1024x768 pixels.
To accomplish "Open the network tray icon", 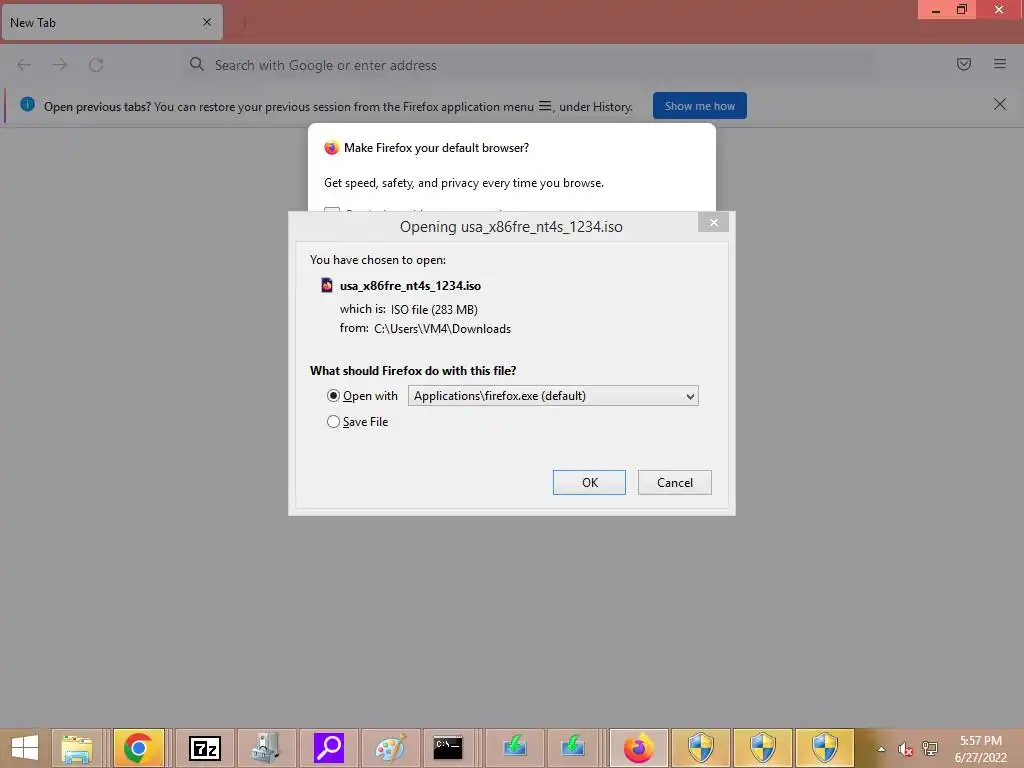I will [930, 749].
